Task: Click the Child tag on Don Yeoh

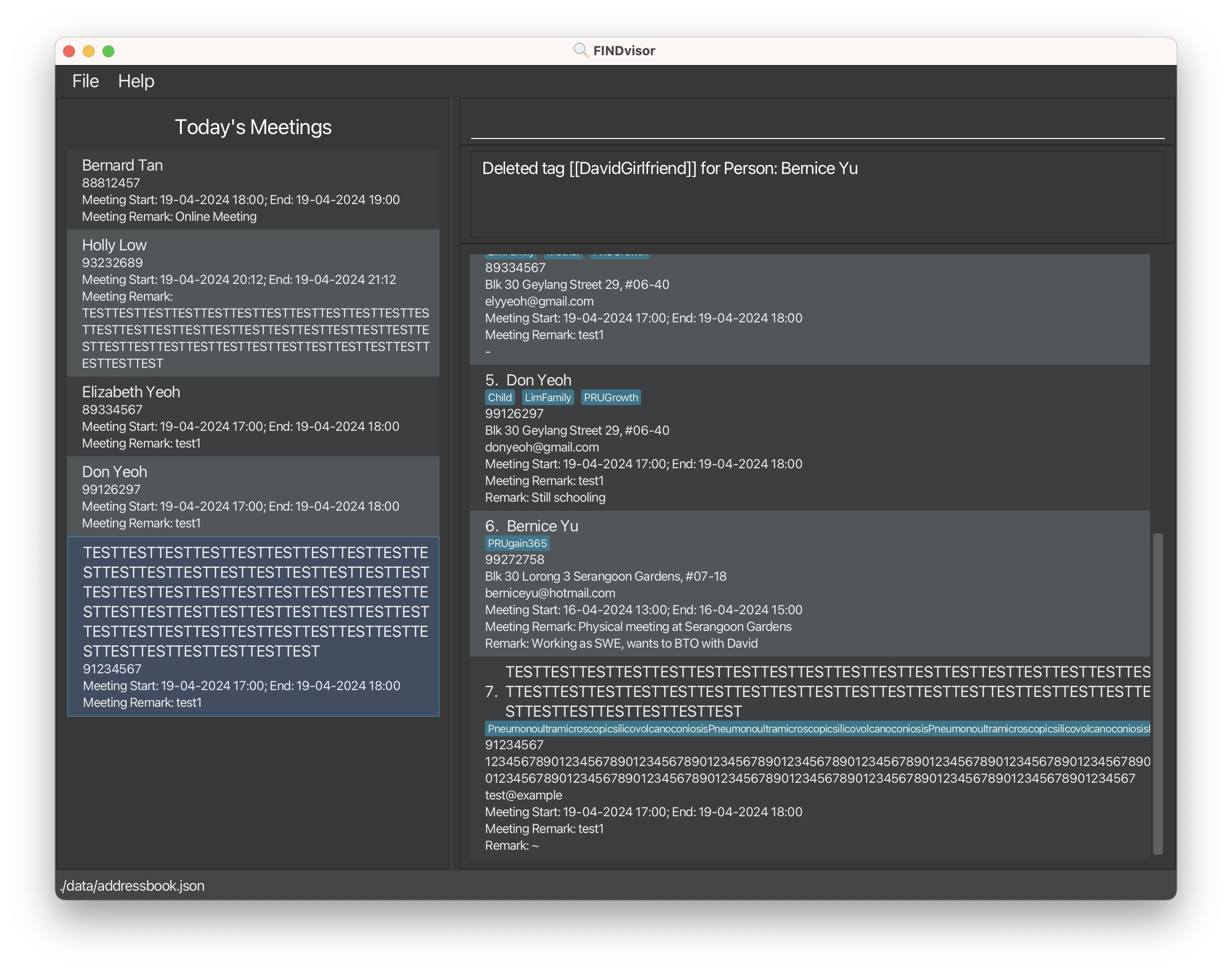Action: (500, 397)
